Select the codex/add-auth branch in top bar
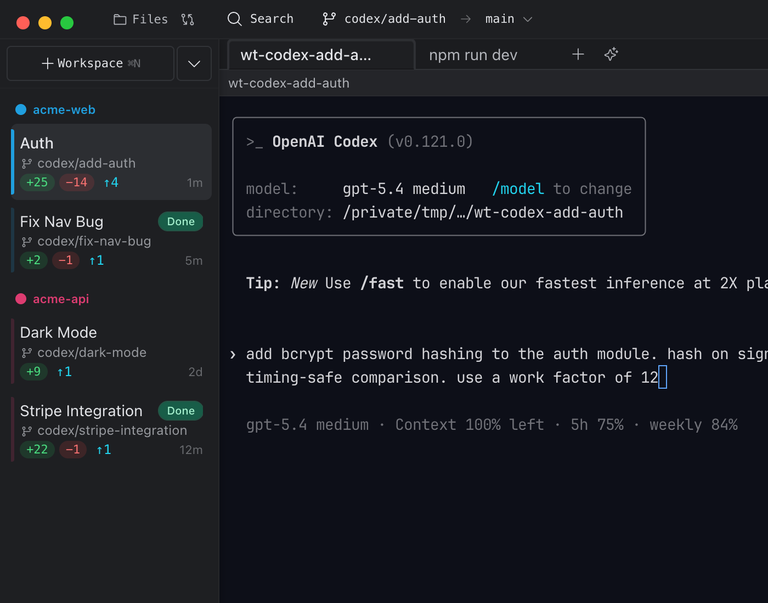Image resolution: width=768 pixels, height=603 pixels. [395, 19]
